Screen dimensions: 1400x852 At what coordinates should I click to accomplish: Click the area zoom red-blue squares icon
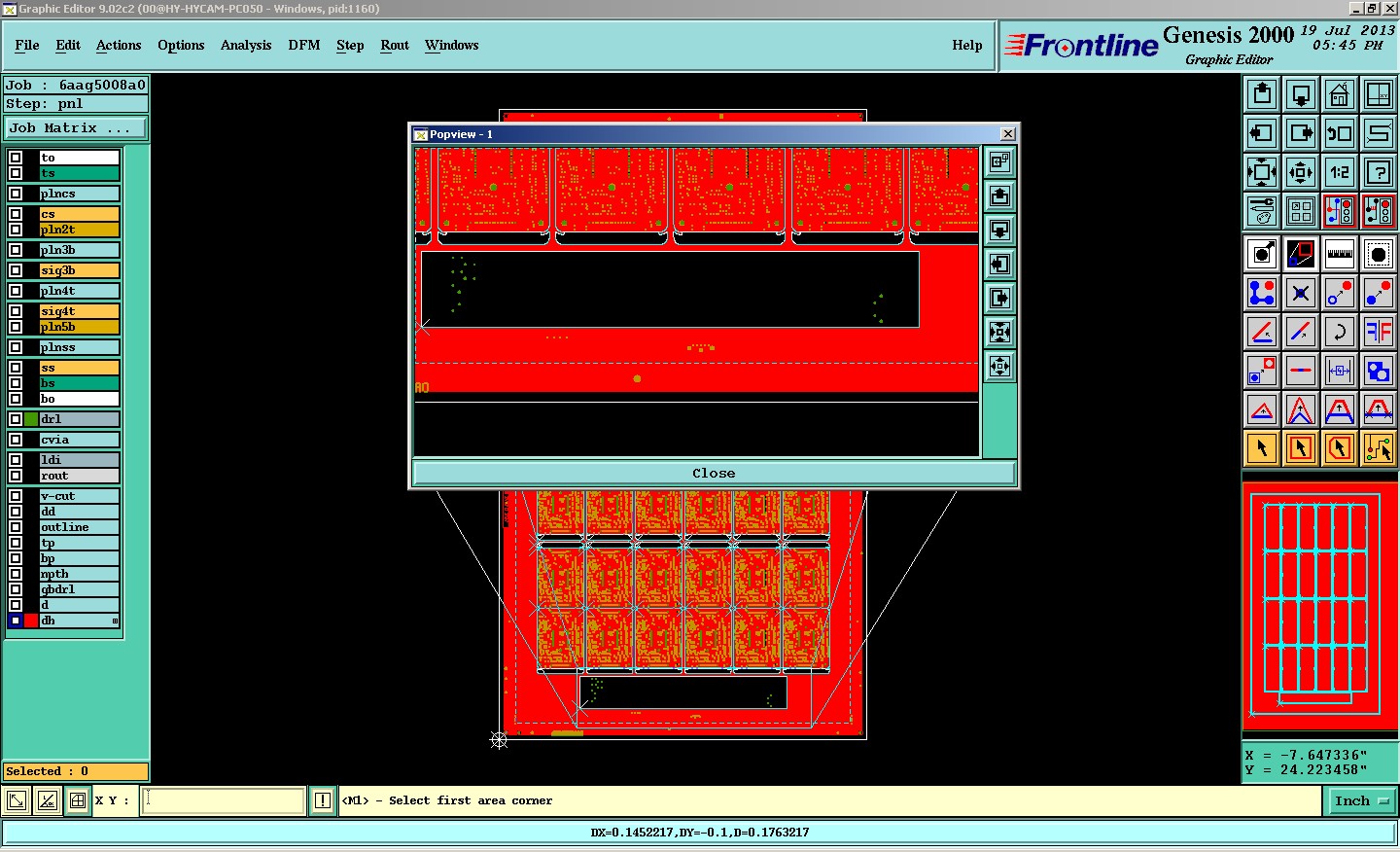(1301, 255)
